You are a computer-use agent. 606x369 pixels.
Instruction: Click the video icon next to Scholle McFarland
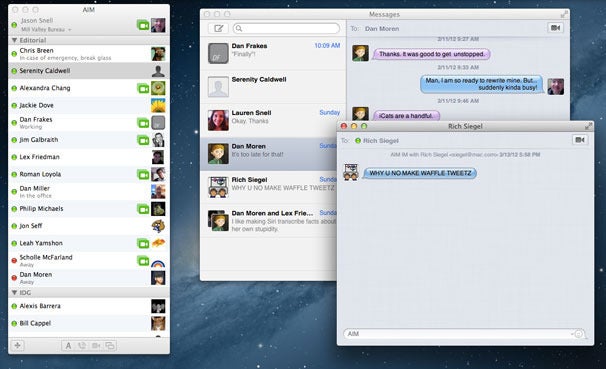143,261
